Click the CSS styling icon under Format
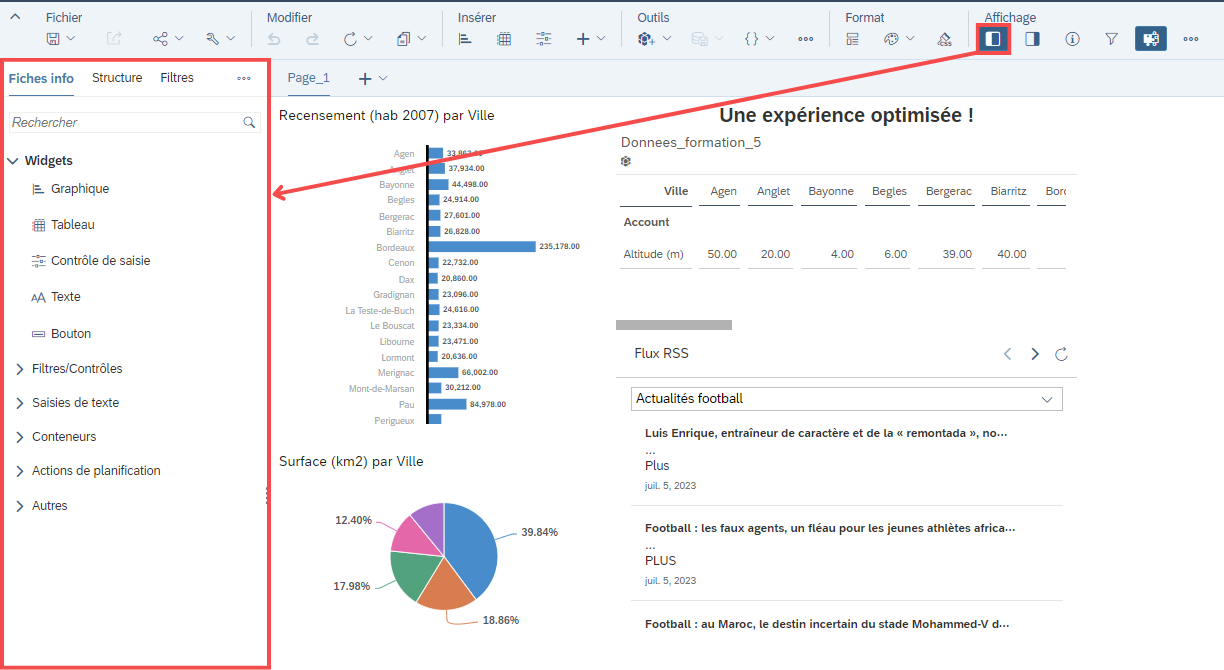Screen dimensions: 1224x670 point(944,37)
